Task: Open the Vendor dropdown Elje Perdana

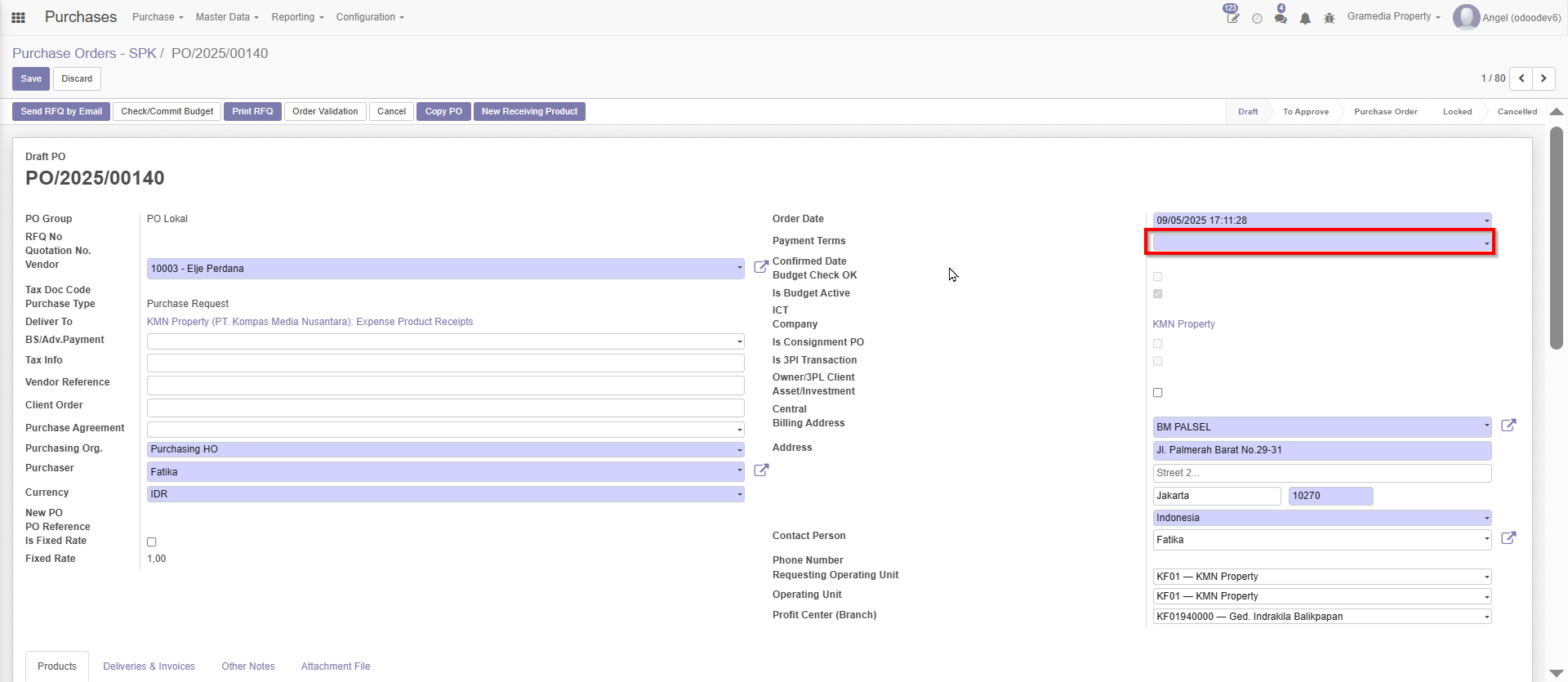Action: pos(446,269)
